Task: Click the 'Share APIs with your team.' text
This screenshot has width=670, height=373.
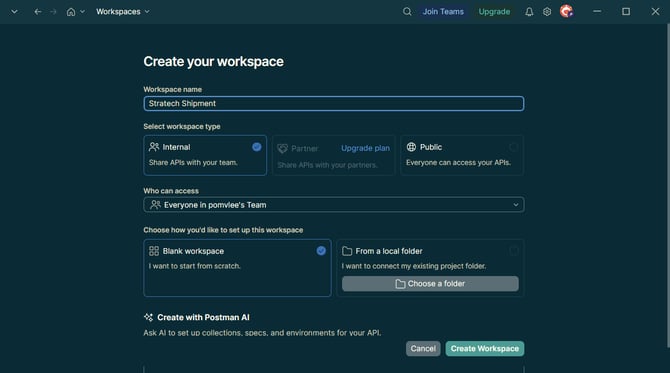Action: click(193, 162)
